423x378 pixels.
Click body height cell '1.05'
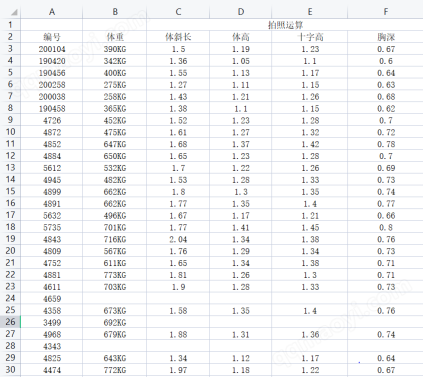tap(241, 61)
